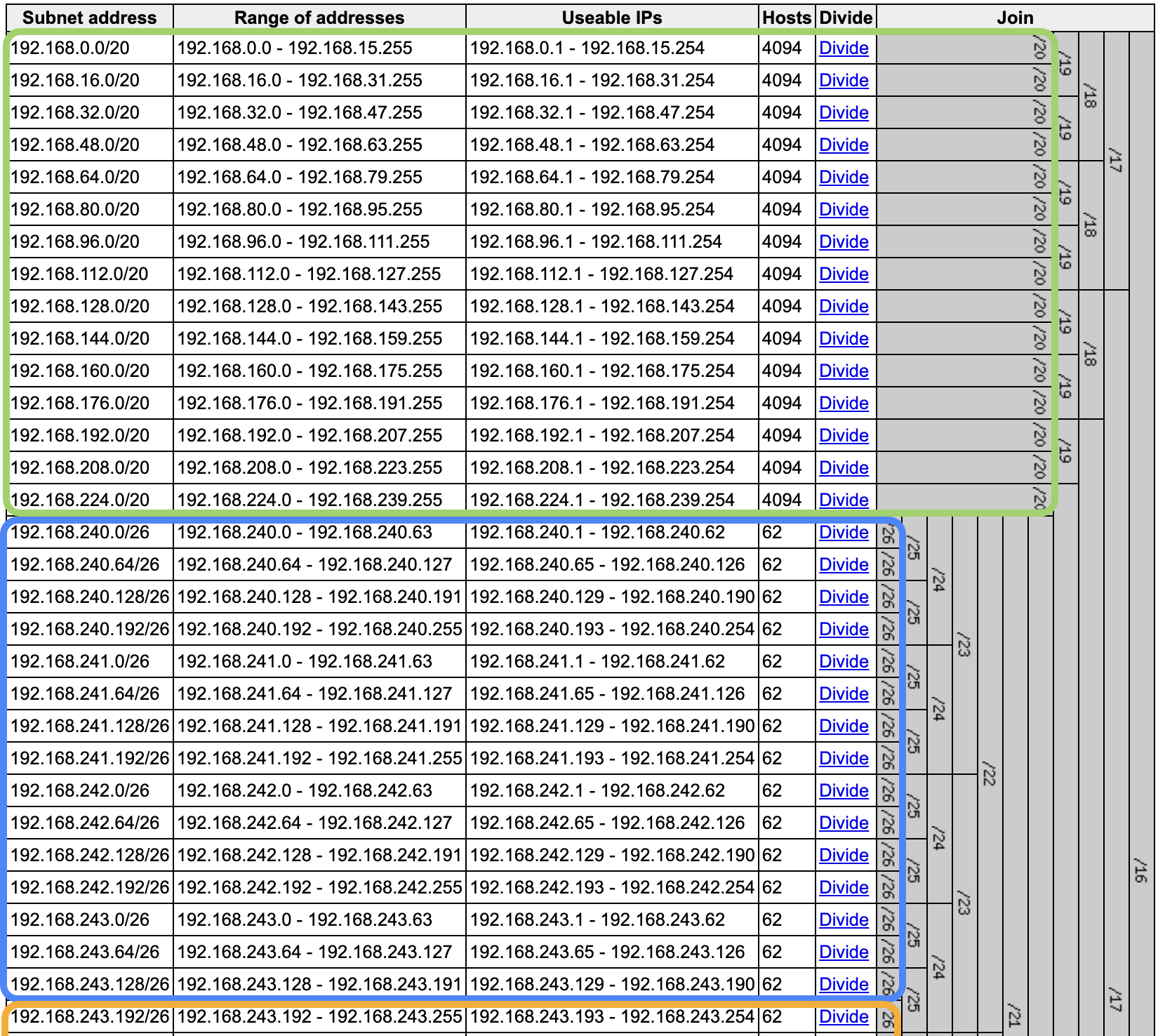Split 192.168.176.0/20 using Divide link
Image resolution: width=1158 pixels, height=1036 pixels.
(844, 403)
